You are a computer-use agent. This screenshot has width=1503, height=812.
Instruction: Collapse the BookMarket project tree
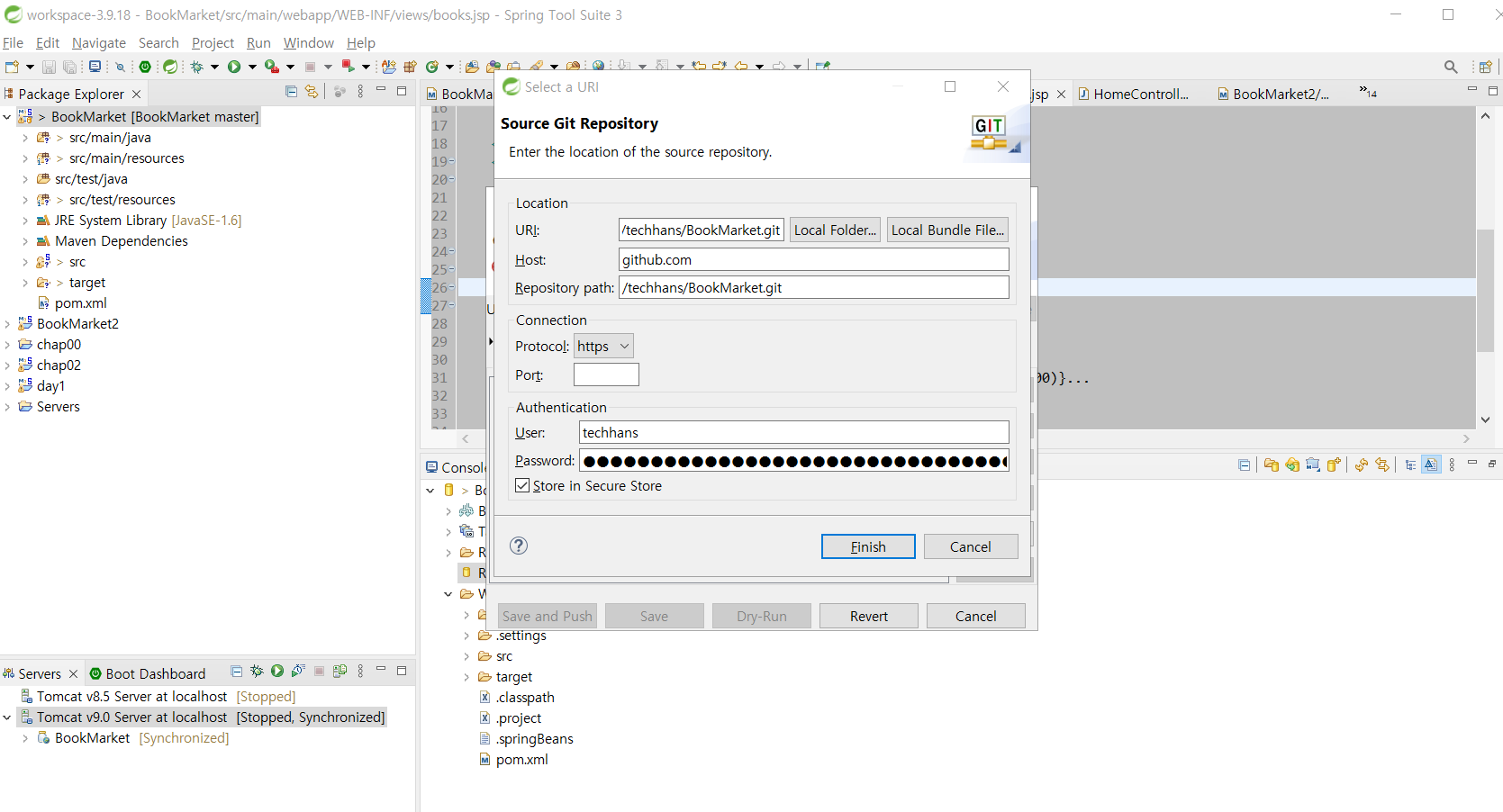pos(7,117)
